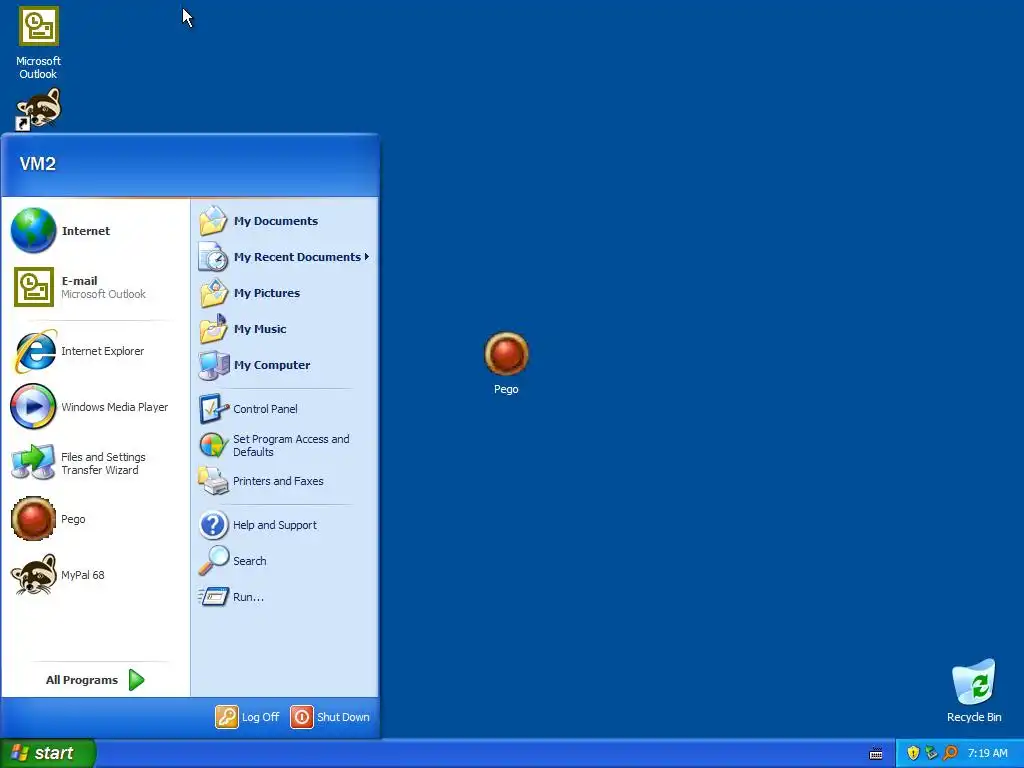Viewport: 1024px width, 768px height.
Task: Click the magnifier icon in system tray
Action: pyautogui.click(x=950, y=753)
